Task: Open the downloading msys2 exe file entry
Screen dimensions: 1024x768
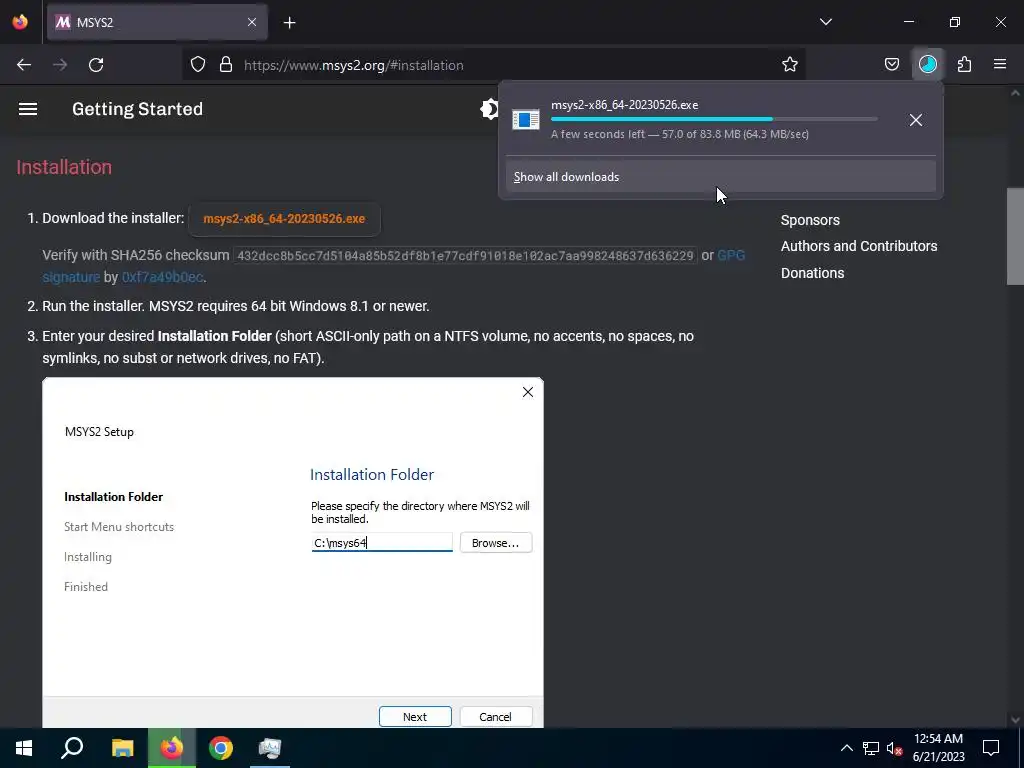Action: pos(703,120)
